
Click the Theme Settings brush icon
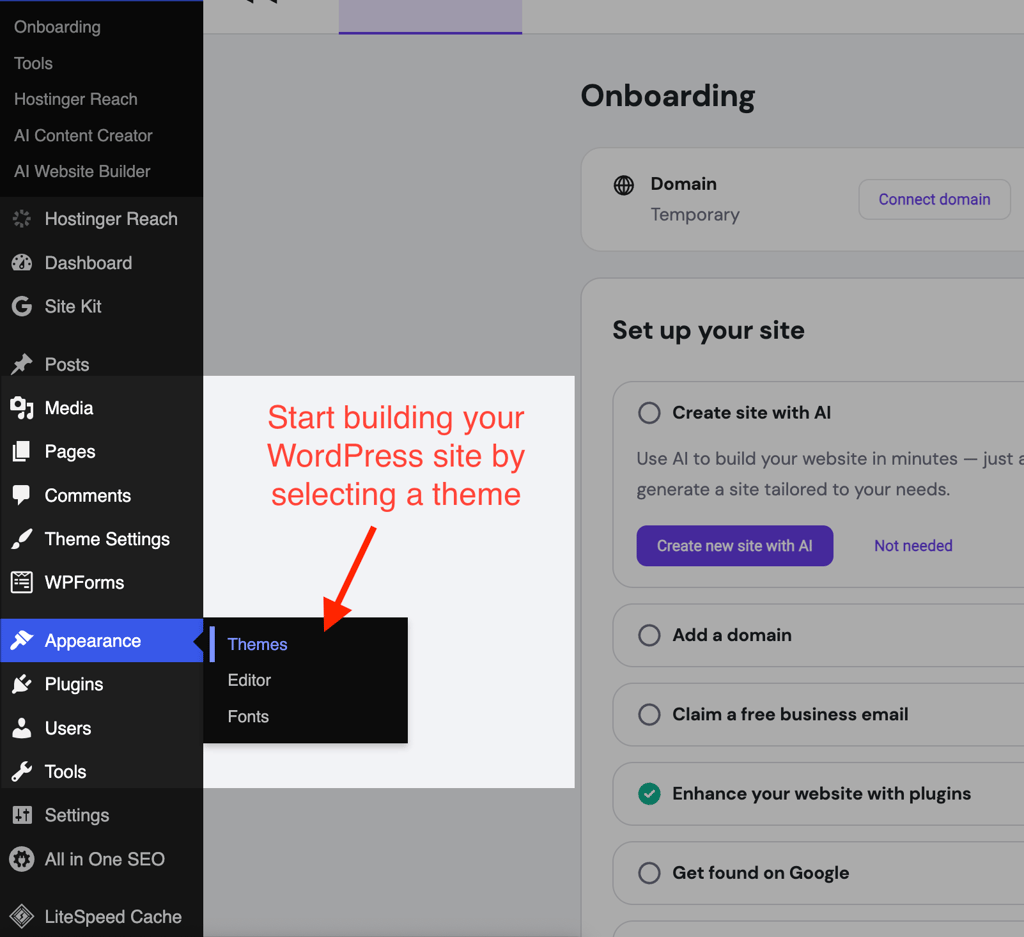click(x=22, y=539)
